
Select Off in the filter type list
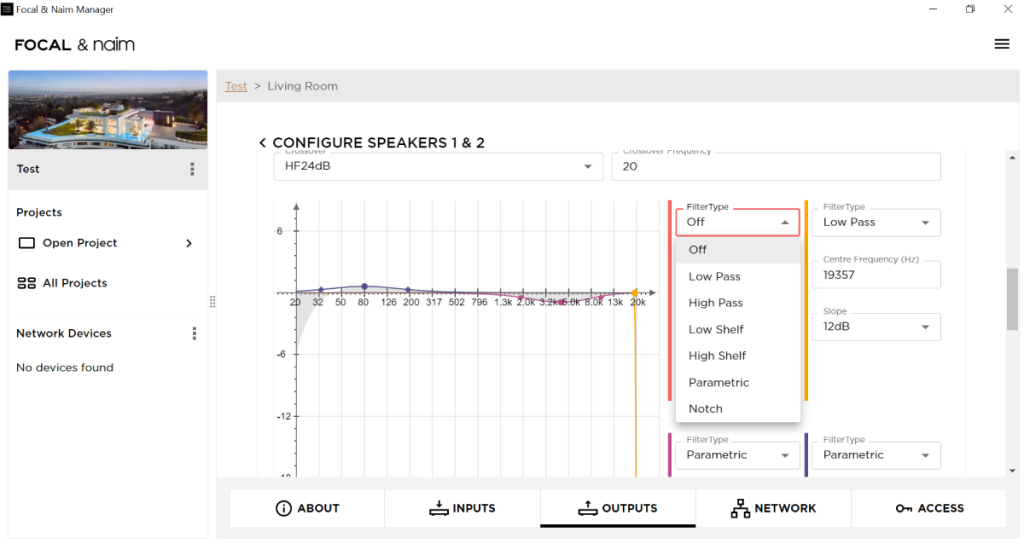pyautogui.click(x=738, y=249)
